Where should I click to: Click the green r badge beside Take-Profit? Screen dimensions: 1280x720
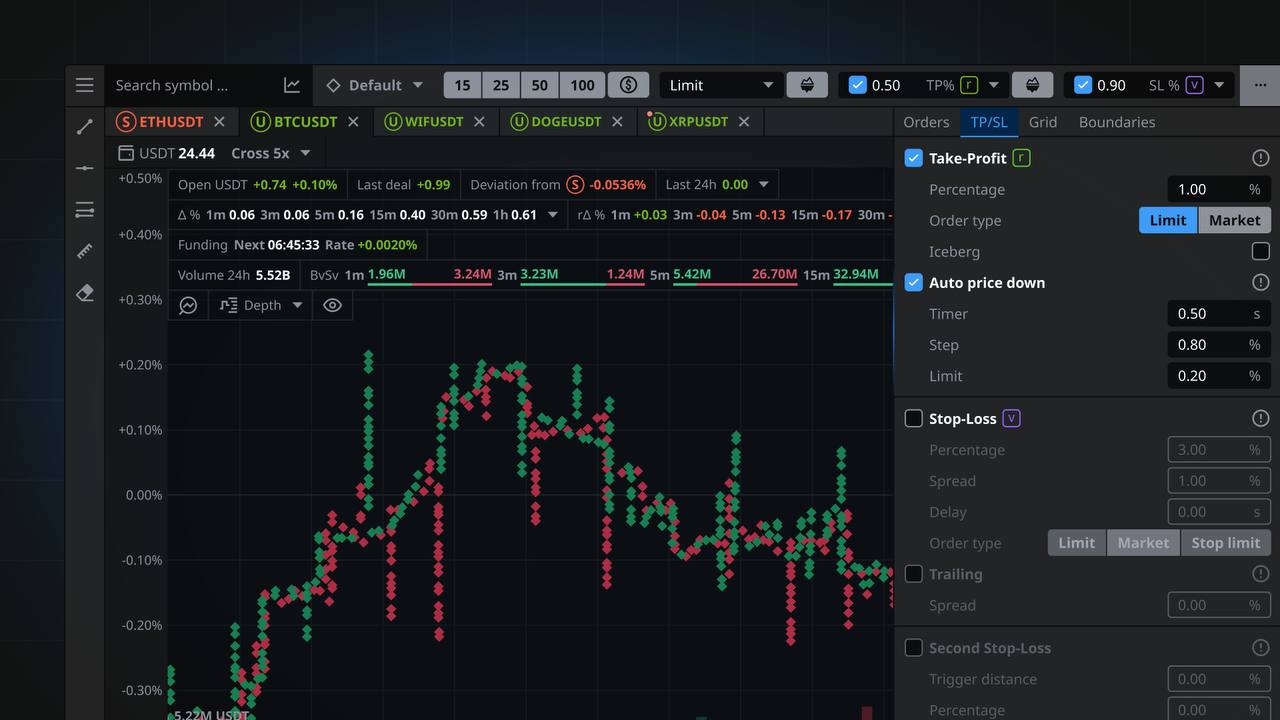click(1021, 158)
